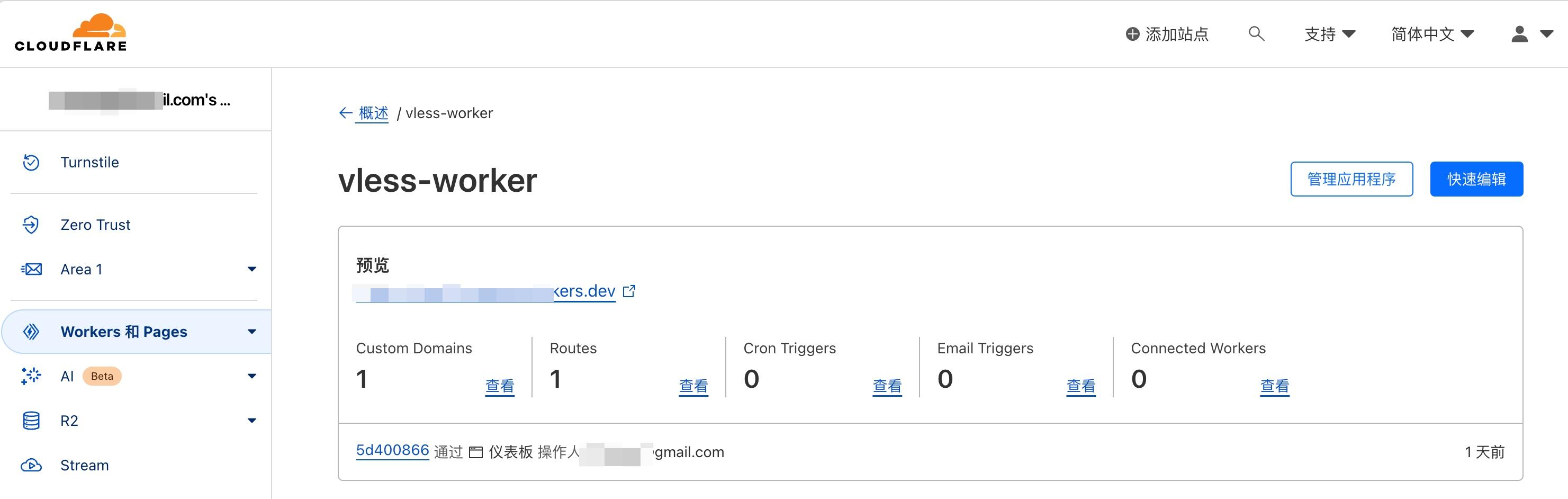
Task: View Custom Domains via 查看 link
Action: click(x=500, y=386)
